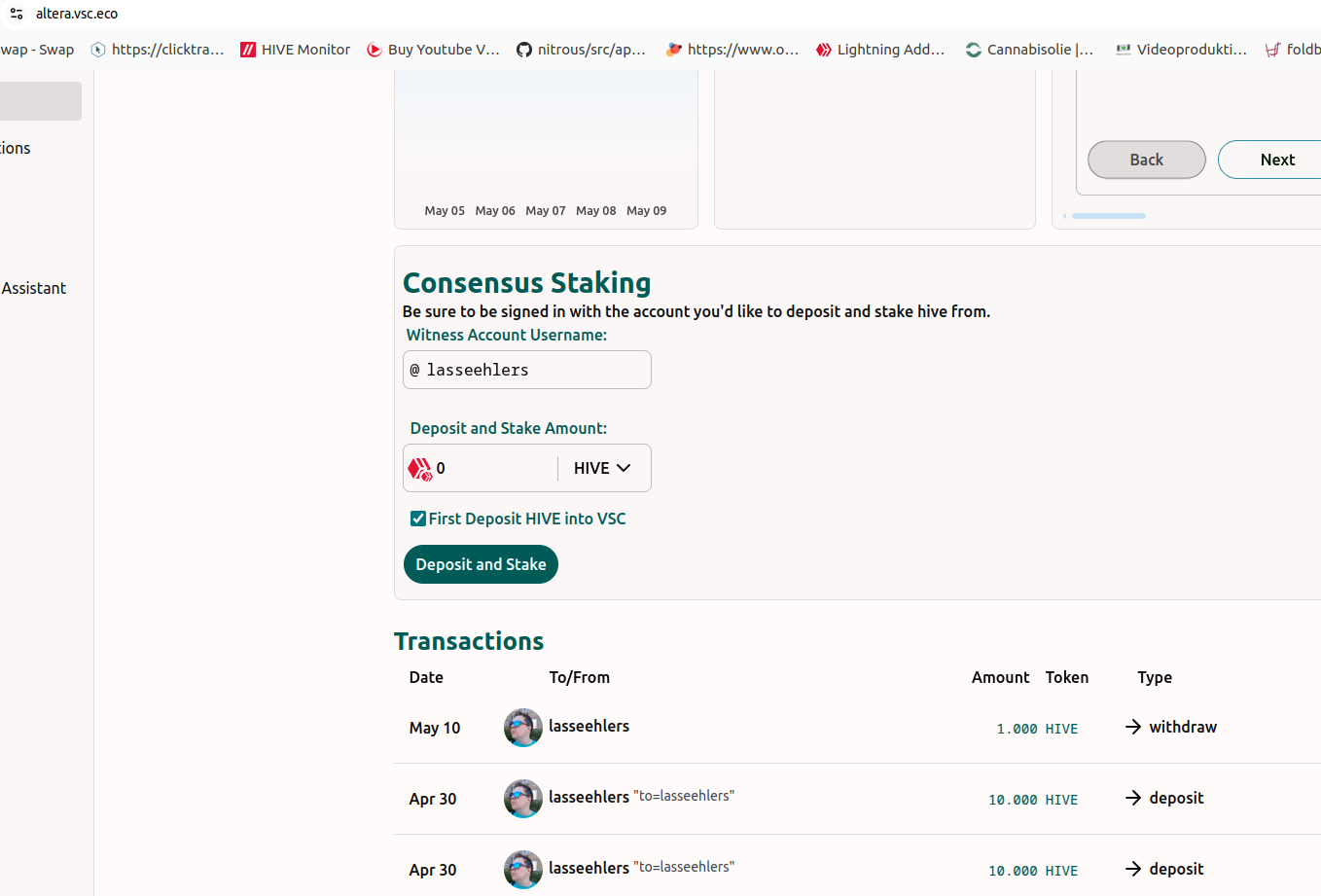The height and width of the screenshot is (896, 1321).
Task: Open the clicktra bookmark
Action: pos(158,50)
